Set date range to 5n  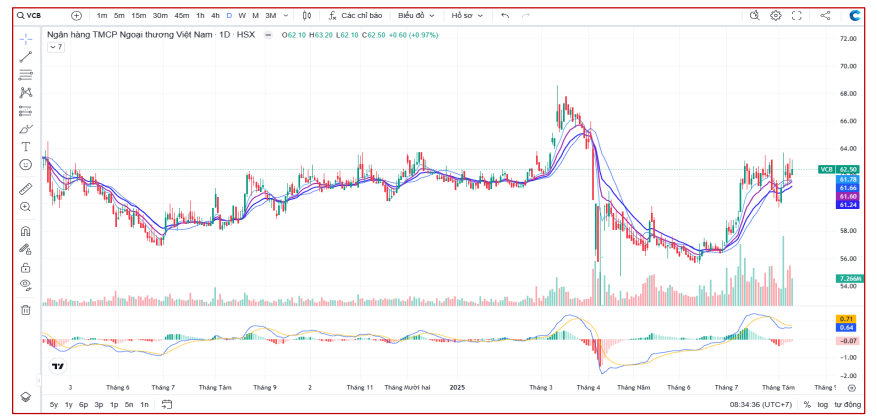click(129, 404)
